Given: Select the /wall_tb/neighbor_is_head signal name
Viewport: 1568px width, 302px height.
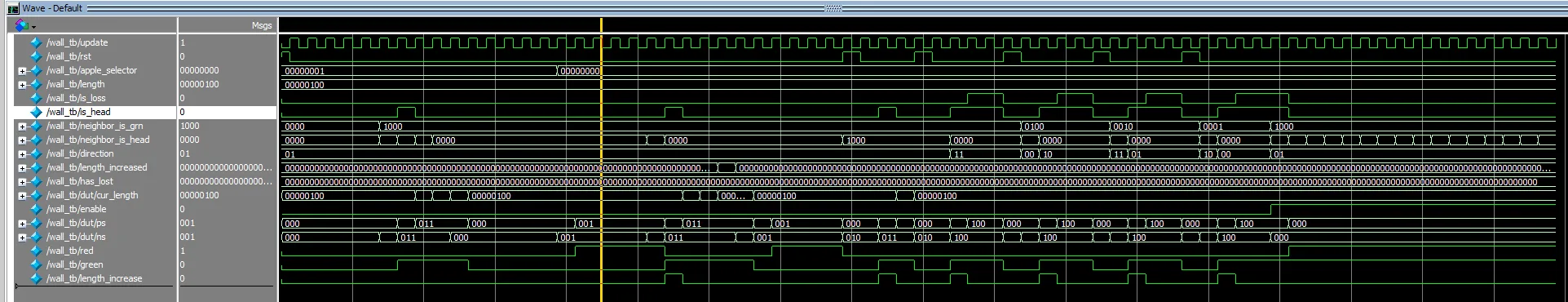Looking at the screenshot, I should coord(98,140).
